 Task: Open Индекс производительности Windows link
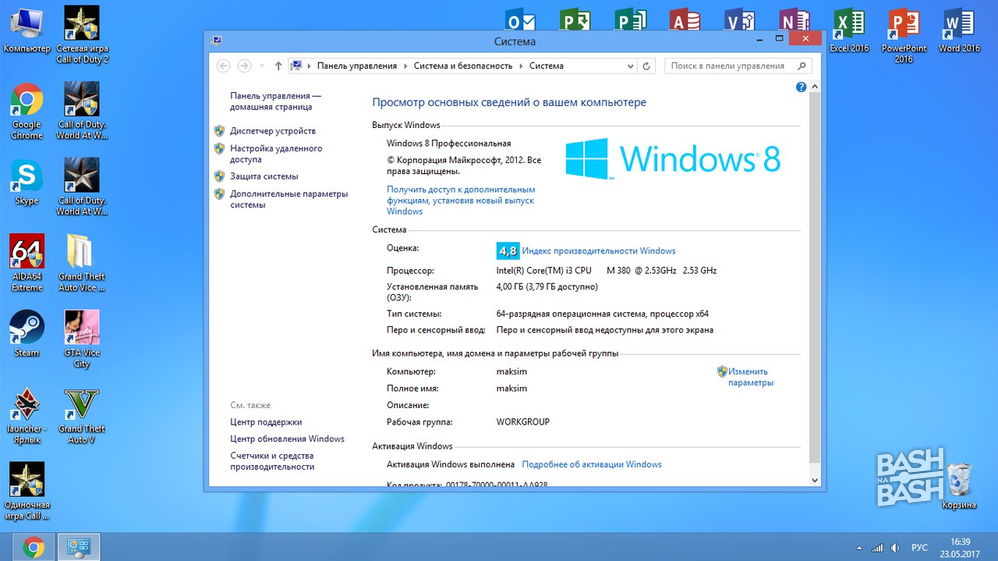tap(598, 251)
